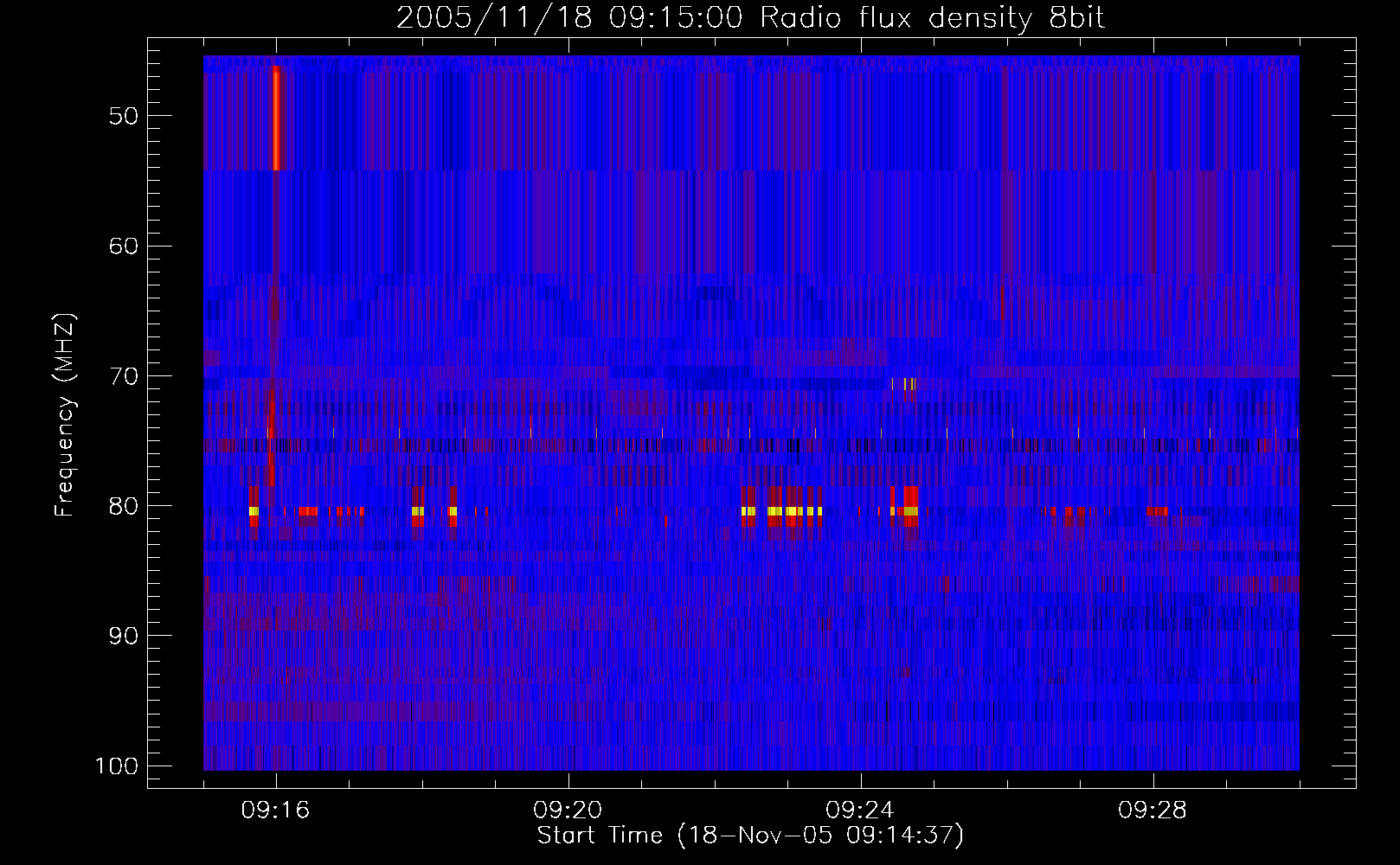Click the 09:28 time tick label
Viewport: 1400px width, 865px height.
1153,811
